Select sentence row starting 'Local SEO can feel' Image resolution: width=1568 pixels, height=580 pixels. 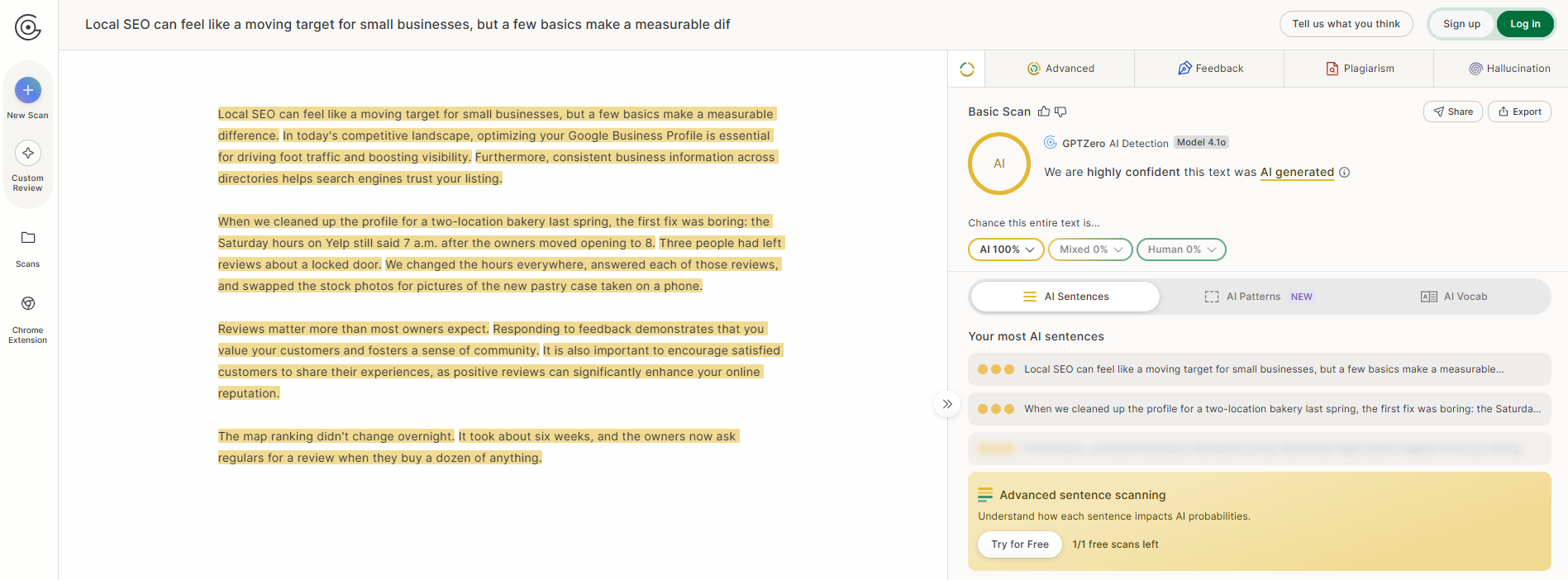(1259, 369)
